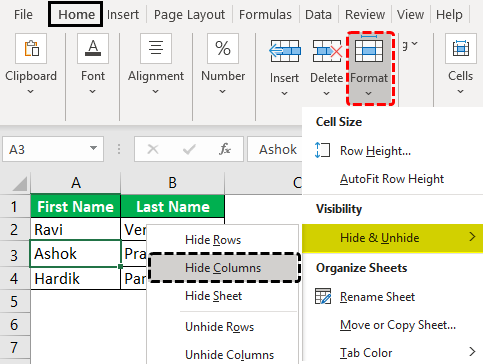The width and height of the screenshot is (483, 364).
Task: Select row 6 header
Action: 15,324
